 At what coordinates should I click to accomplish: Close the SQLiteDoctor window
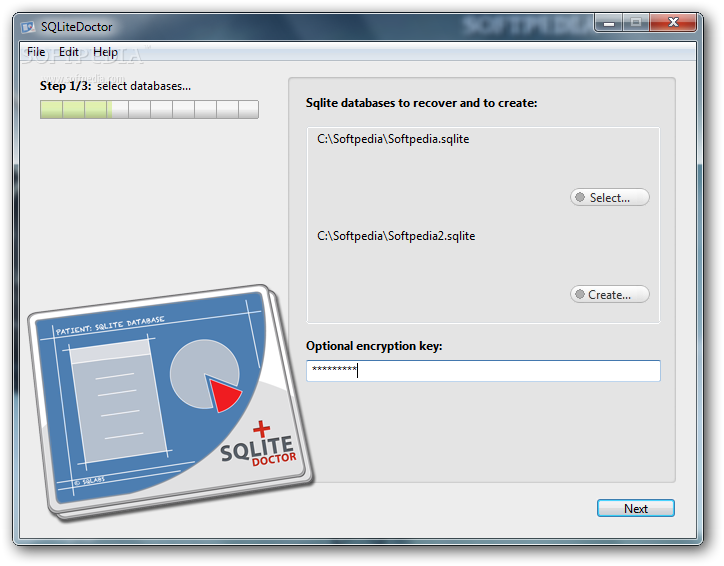(x=673, y=22)
